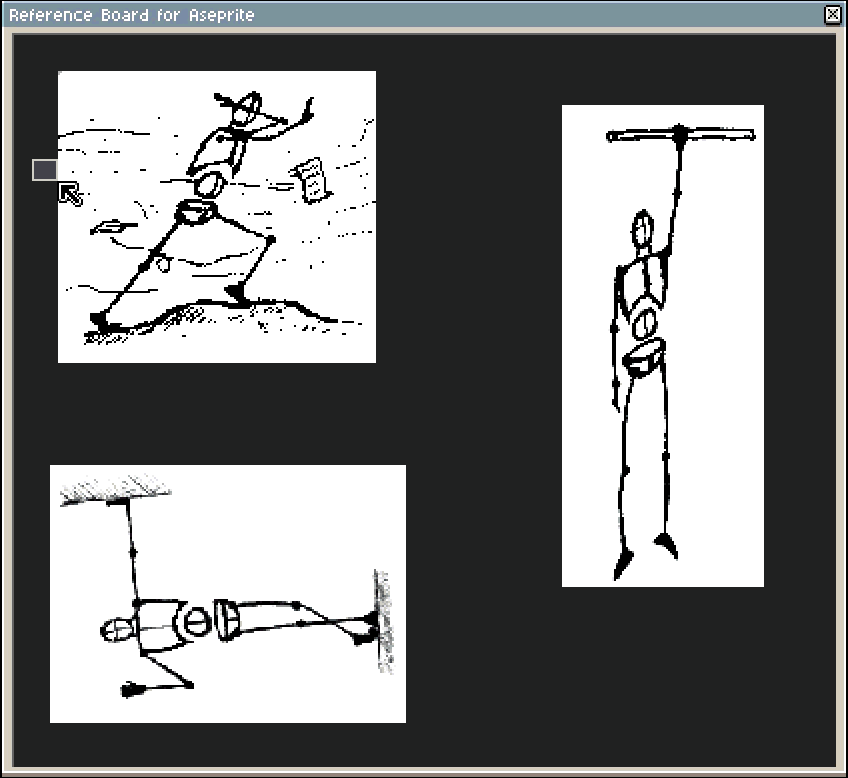Click the pelvis shape of the running figure

[x=196, y=211]
